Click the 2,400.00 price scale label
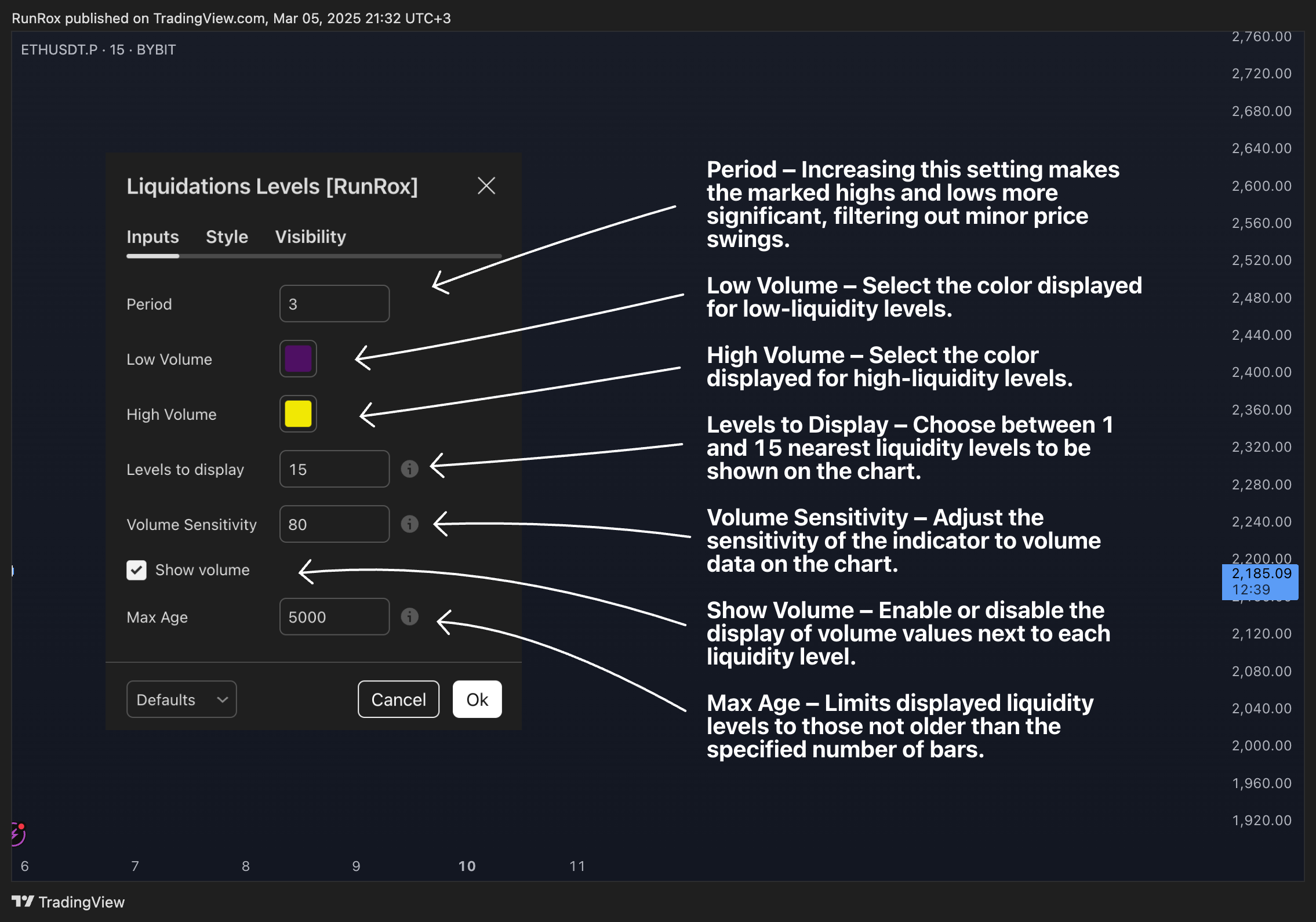Viewport: 1316px width, 922px height. coord(1262,372)
